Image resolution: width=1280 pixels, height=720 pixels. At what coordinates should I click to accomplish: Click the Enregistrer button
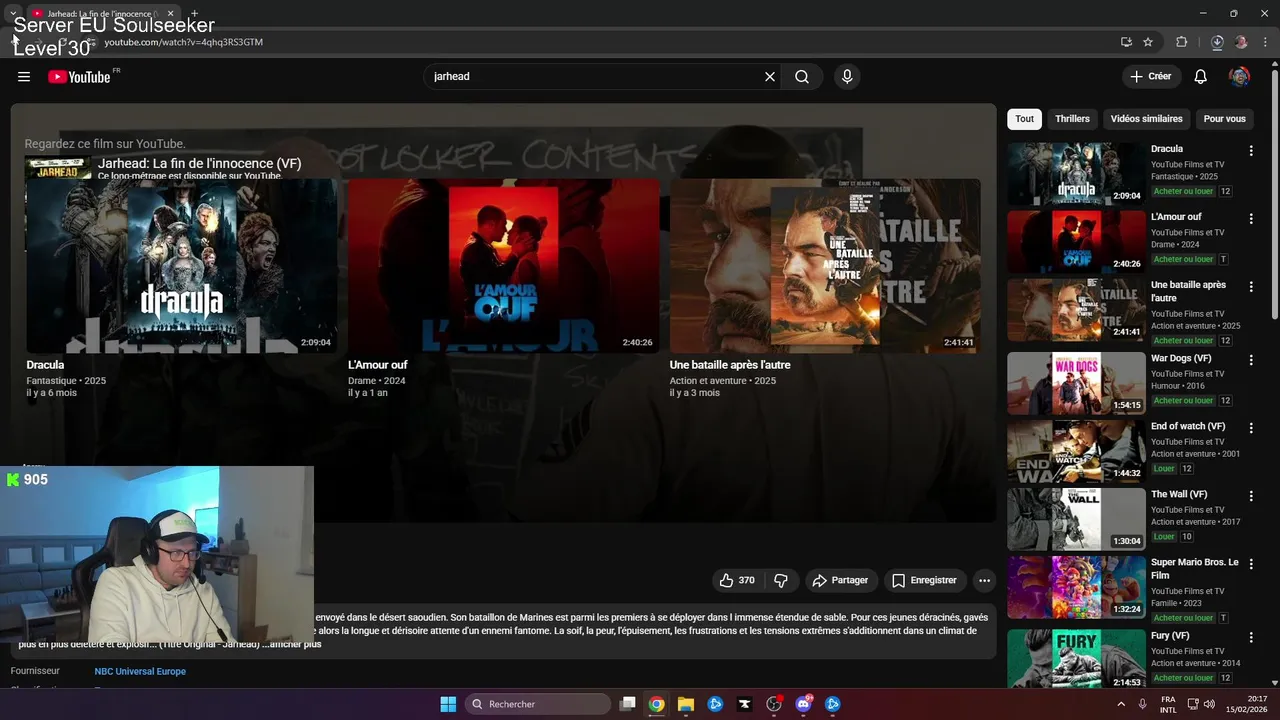pyautogui.click(x=924, y=580)
